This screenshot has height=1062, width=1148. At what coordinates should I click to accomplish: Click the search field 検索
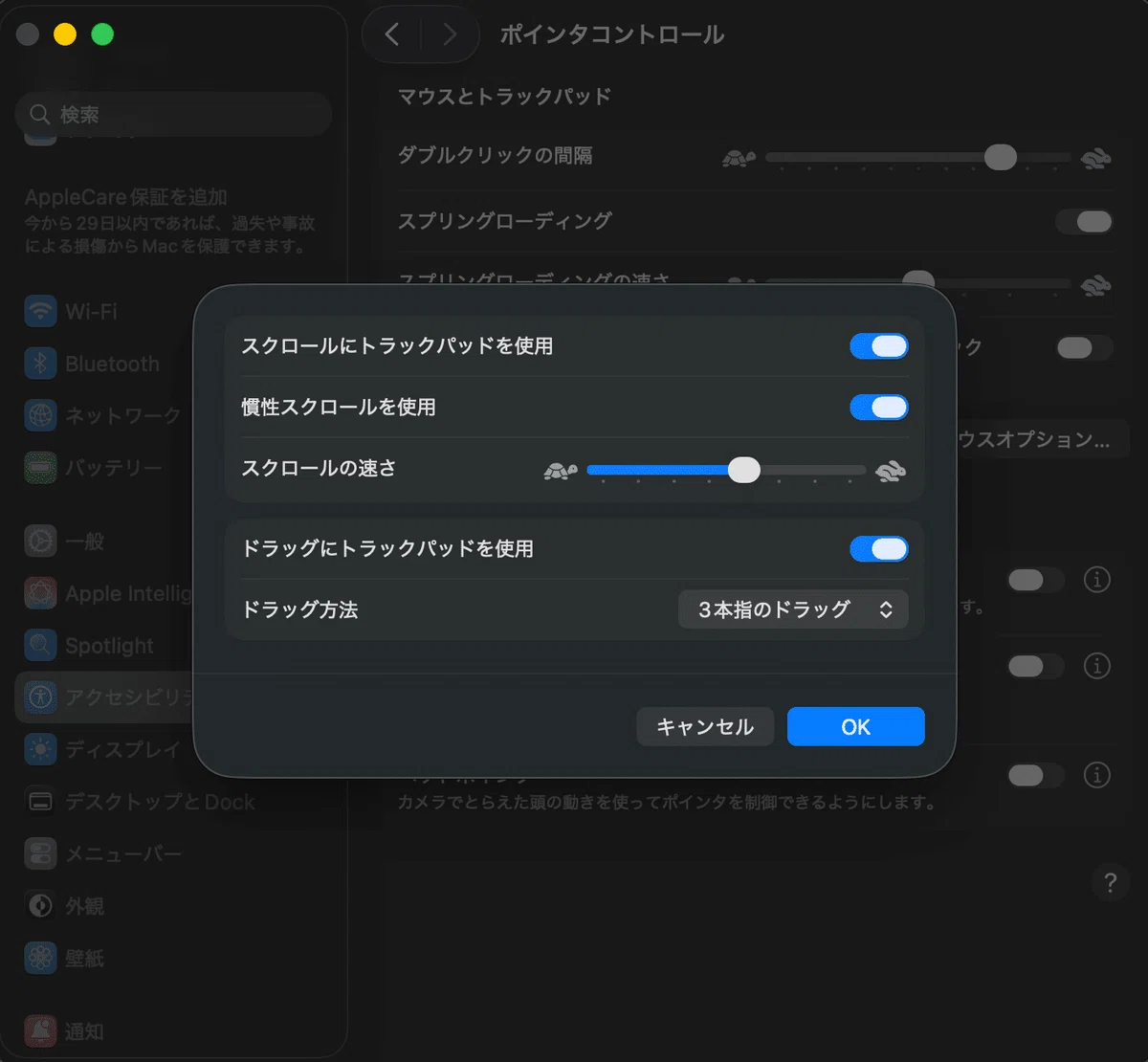(x=173, y=115)
